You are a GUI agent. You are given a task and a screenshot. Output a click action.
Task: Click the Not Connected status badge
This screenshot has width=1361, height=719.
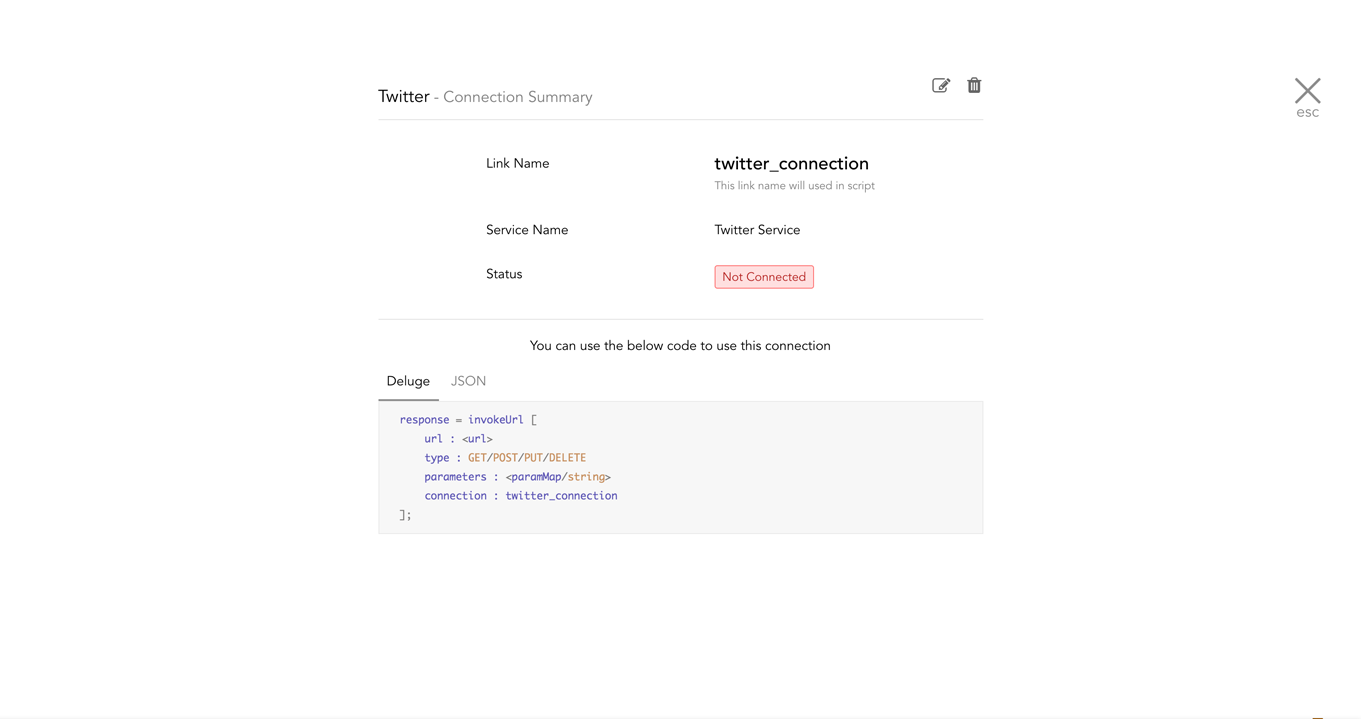tap(764, 277)
